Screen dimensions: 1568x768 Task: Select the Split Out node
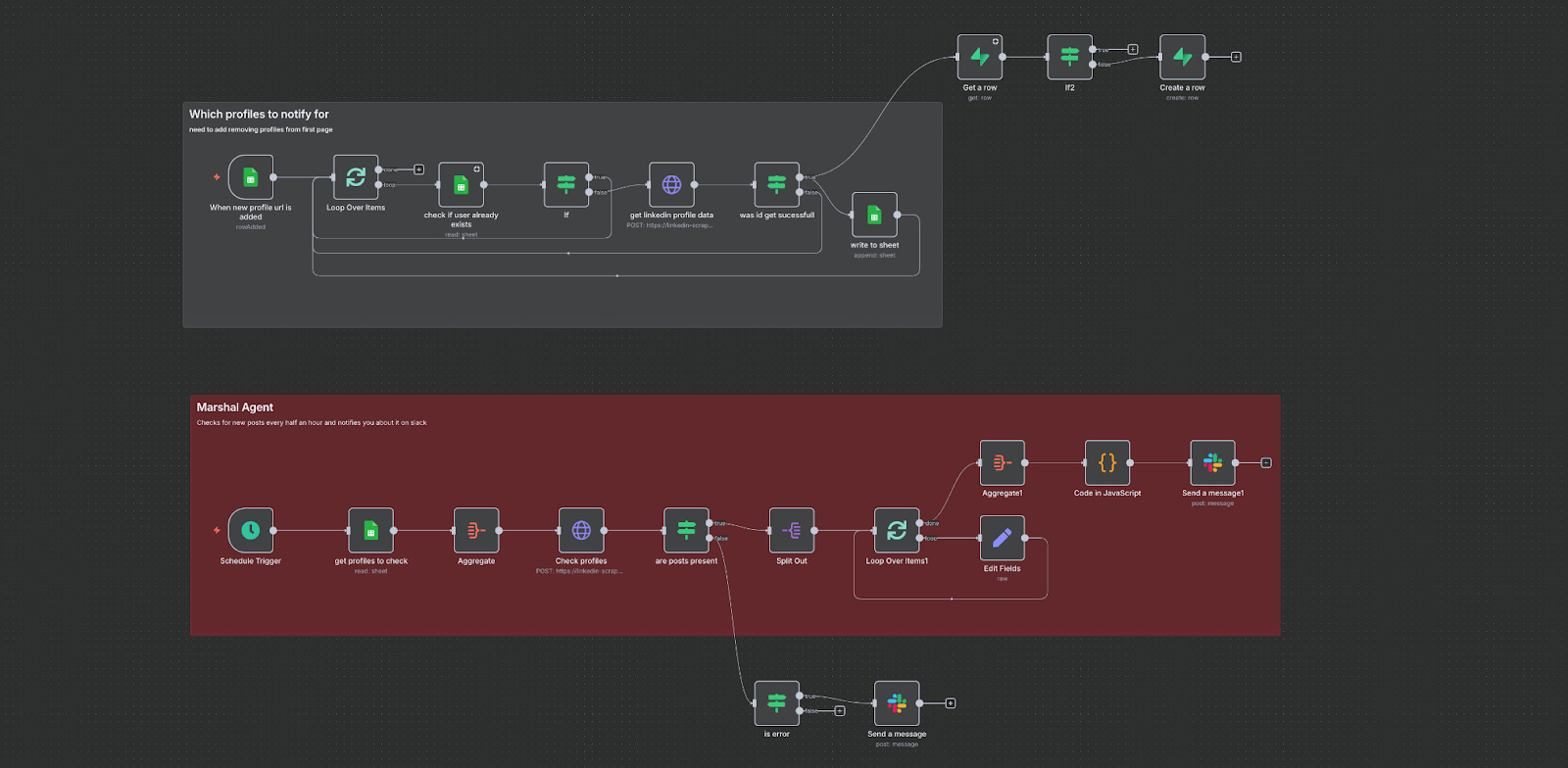click(792, 531)
